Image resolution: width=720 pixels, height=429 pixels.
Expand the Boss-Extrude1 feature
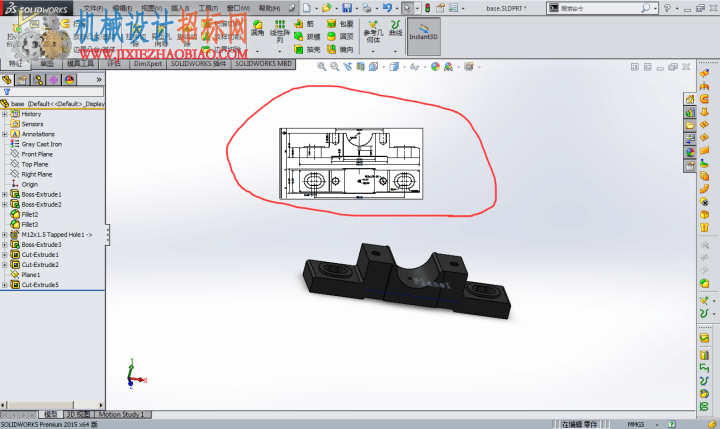5,194
